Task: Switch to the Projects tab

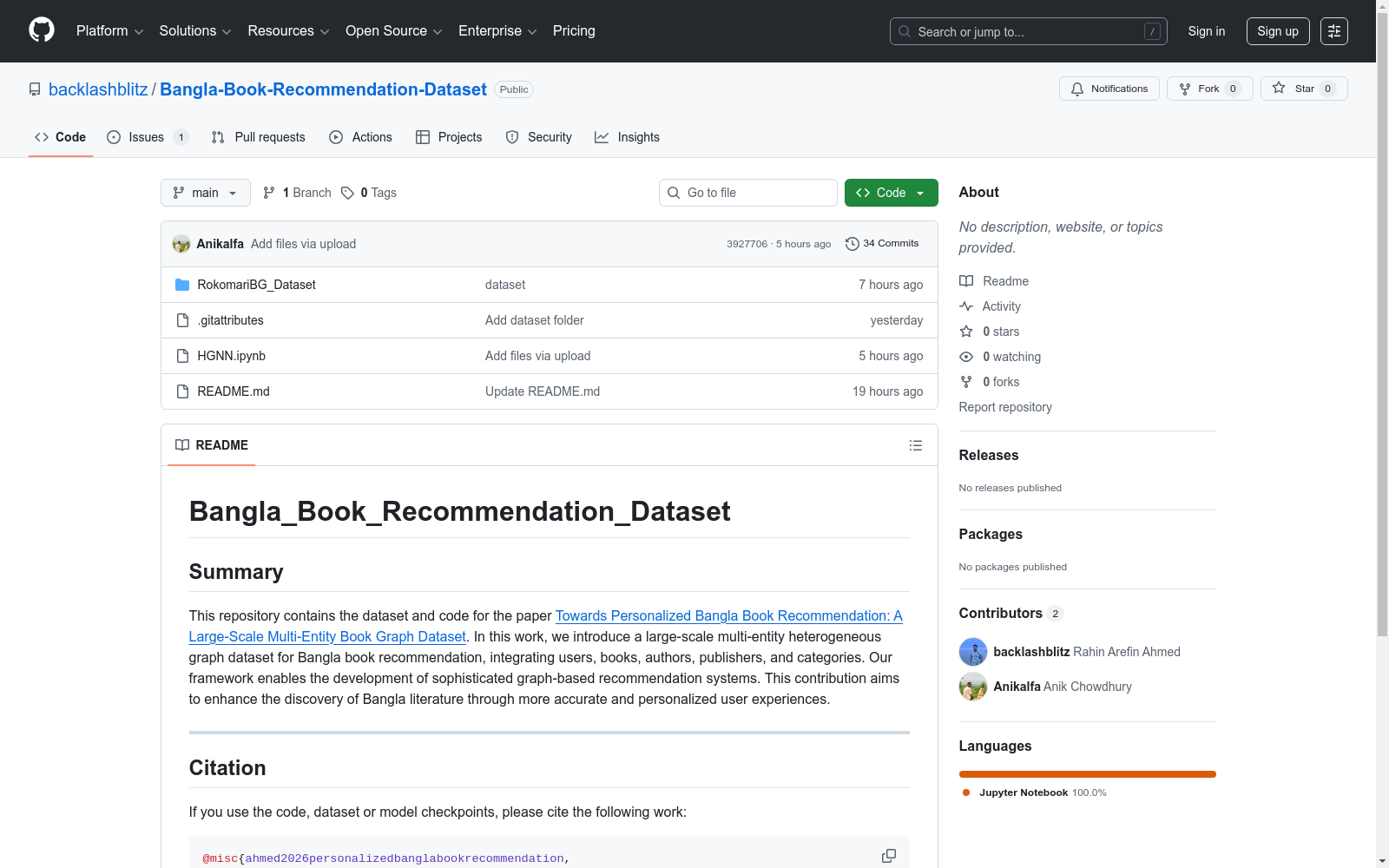Action: pos(449,137)
